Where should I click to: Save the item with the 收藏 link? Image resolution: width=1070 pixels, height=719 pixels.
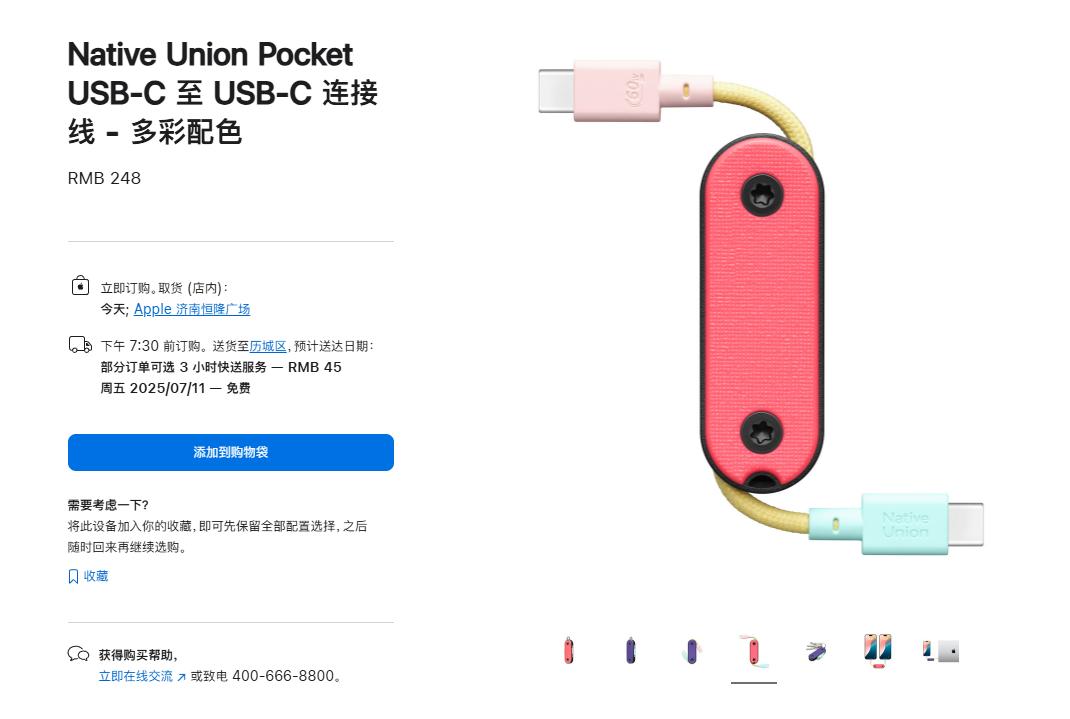pos(96,576)
